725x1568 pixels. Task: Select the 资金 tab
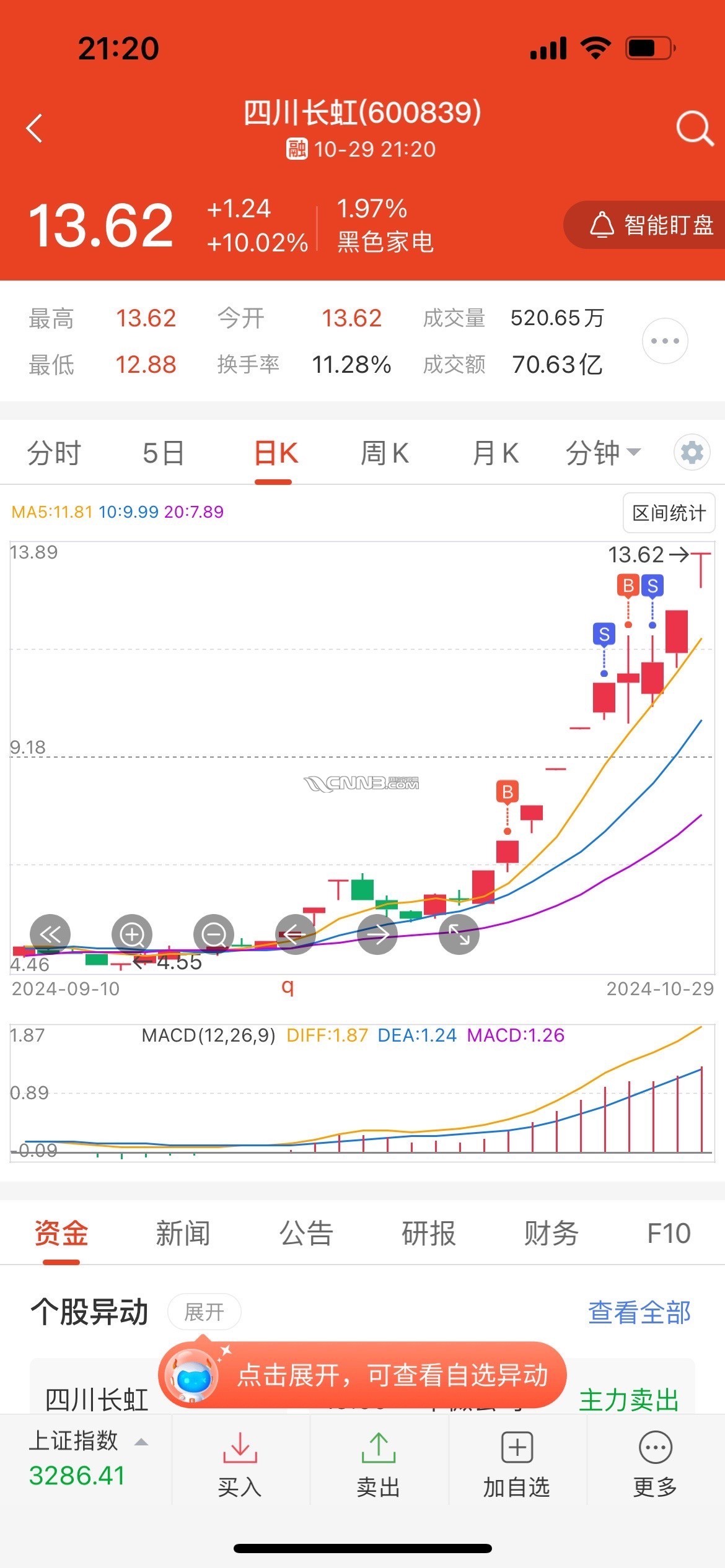61,1233
